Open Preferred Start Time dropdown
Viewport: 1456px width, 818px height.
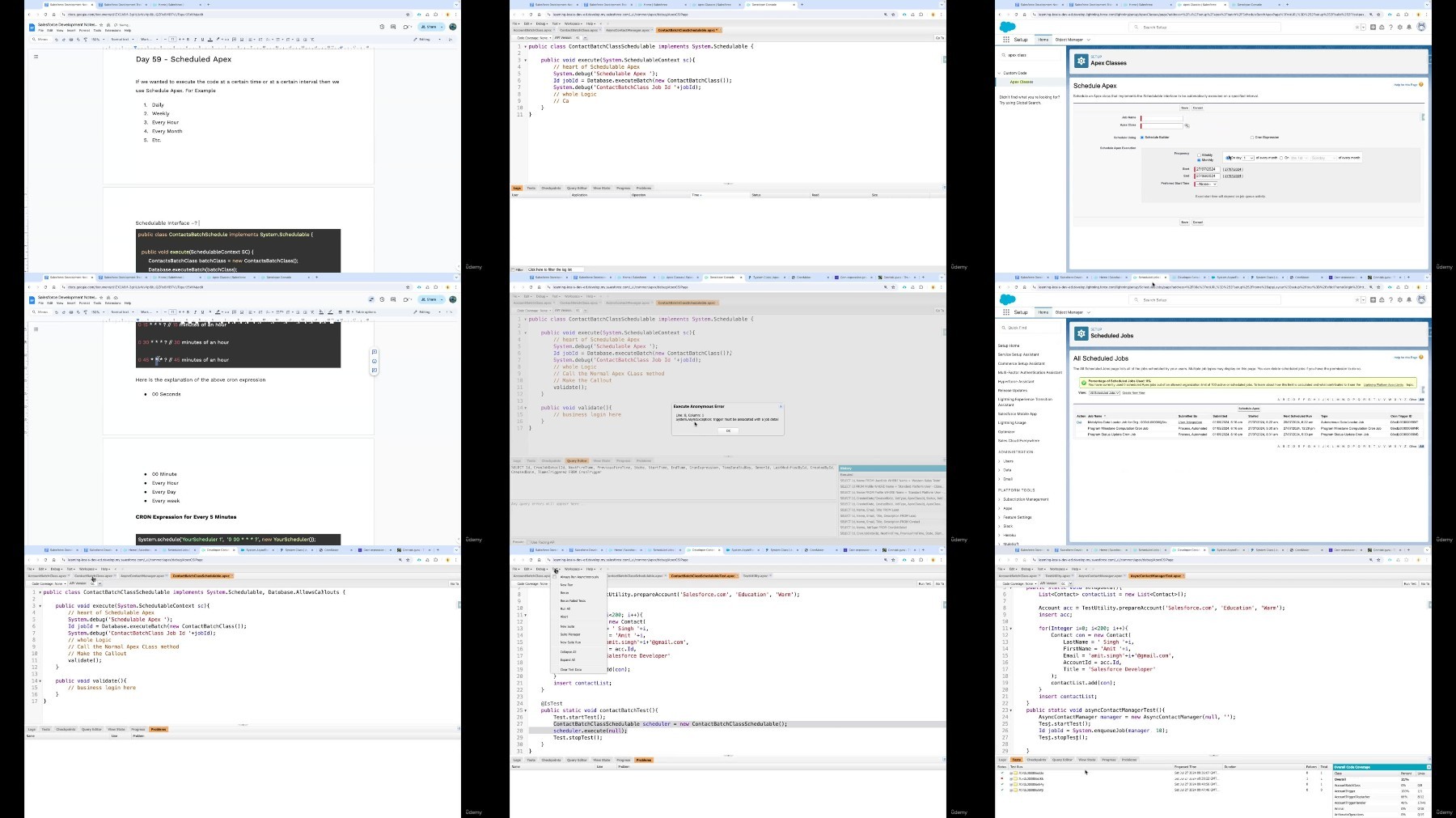(1206, 184)
